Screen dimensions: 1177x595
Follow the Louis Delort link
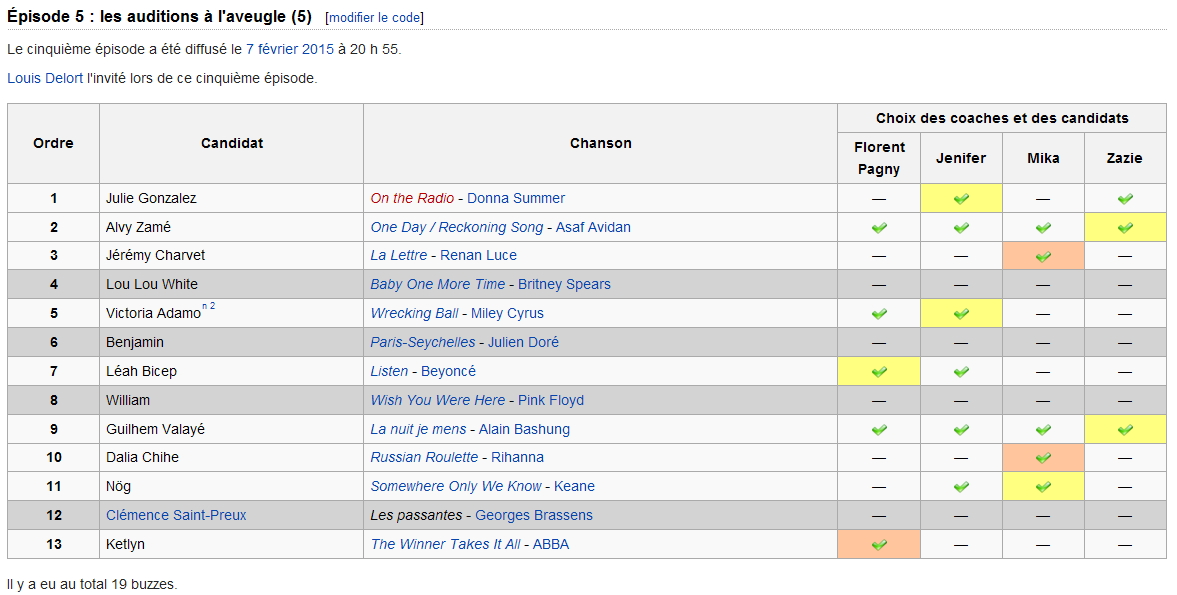[x=45, y=78]
